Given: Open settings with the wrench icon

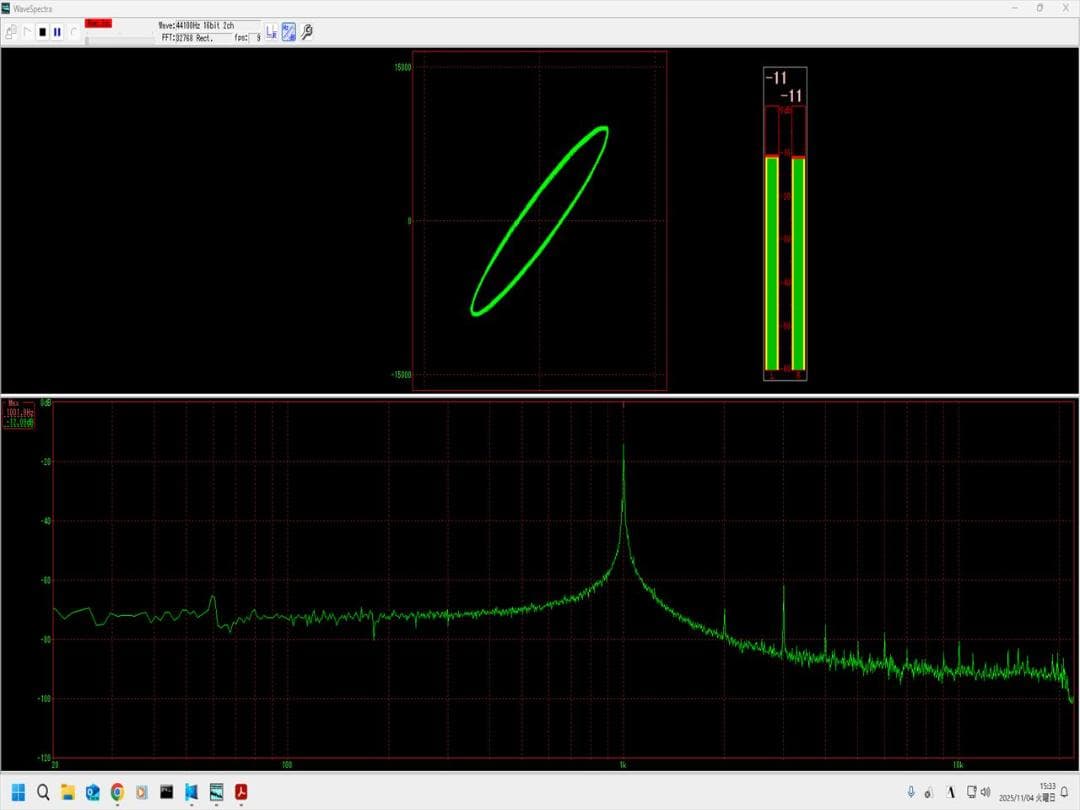Looking at the screenshot, I should pyautogui.click(x=307, y=32).
